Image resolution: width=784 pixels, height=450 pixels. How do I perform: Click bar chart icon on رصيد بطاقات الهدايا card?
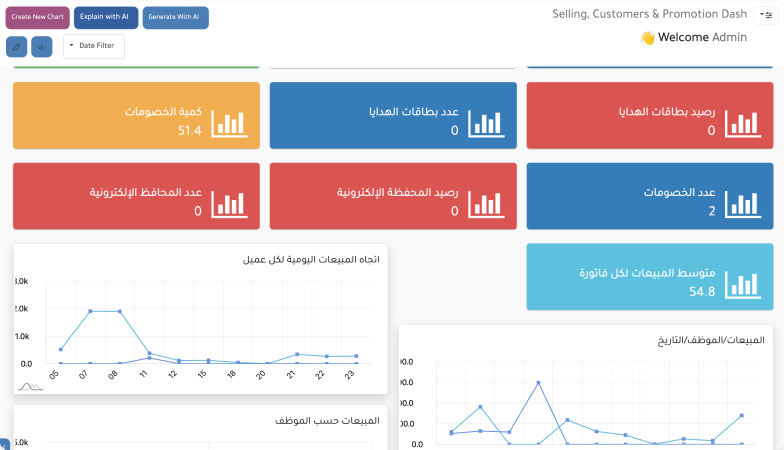(742, 122)
